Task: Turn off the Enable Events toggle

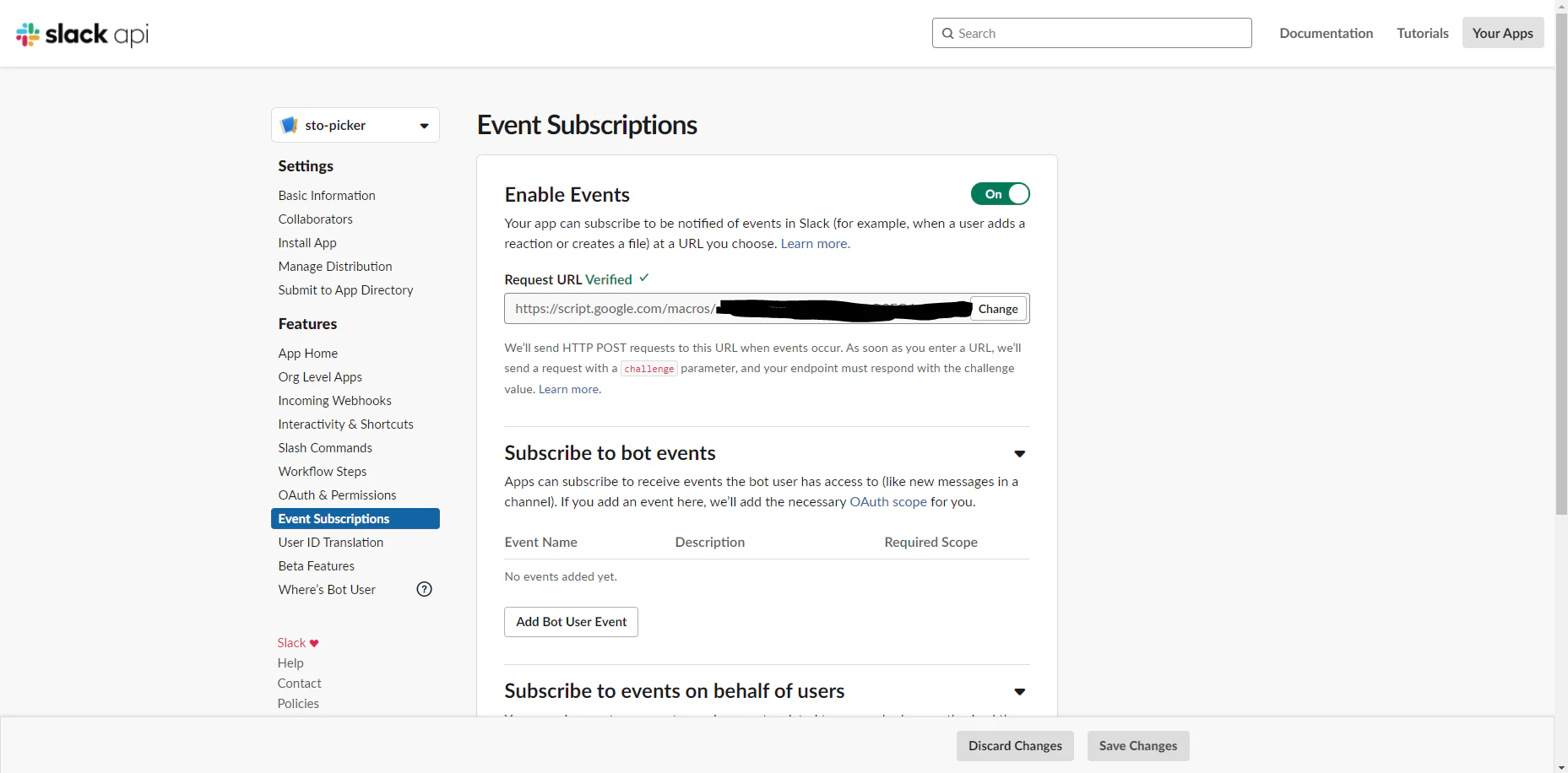Action: pos(1000,194)
